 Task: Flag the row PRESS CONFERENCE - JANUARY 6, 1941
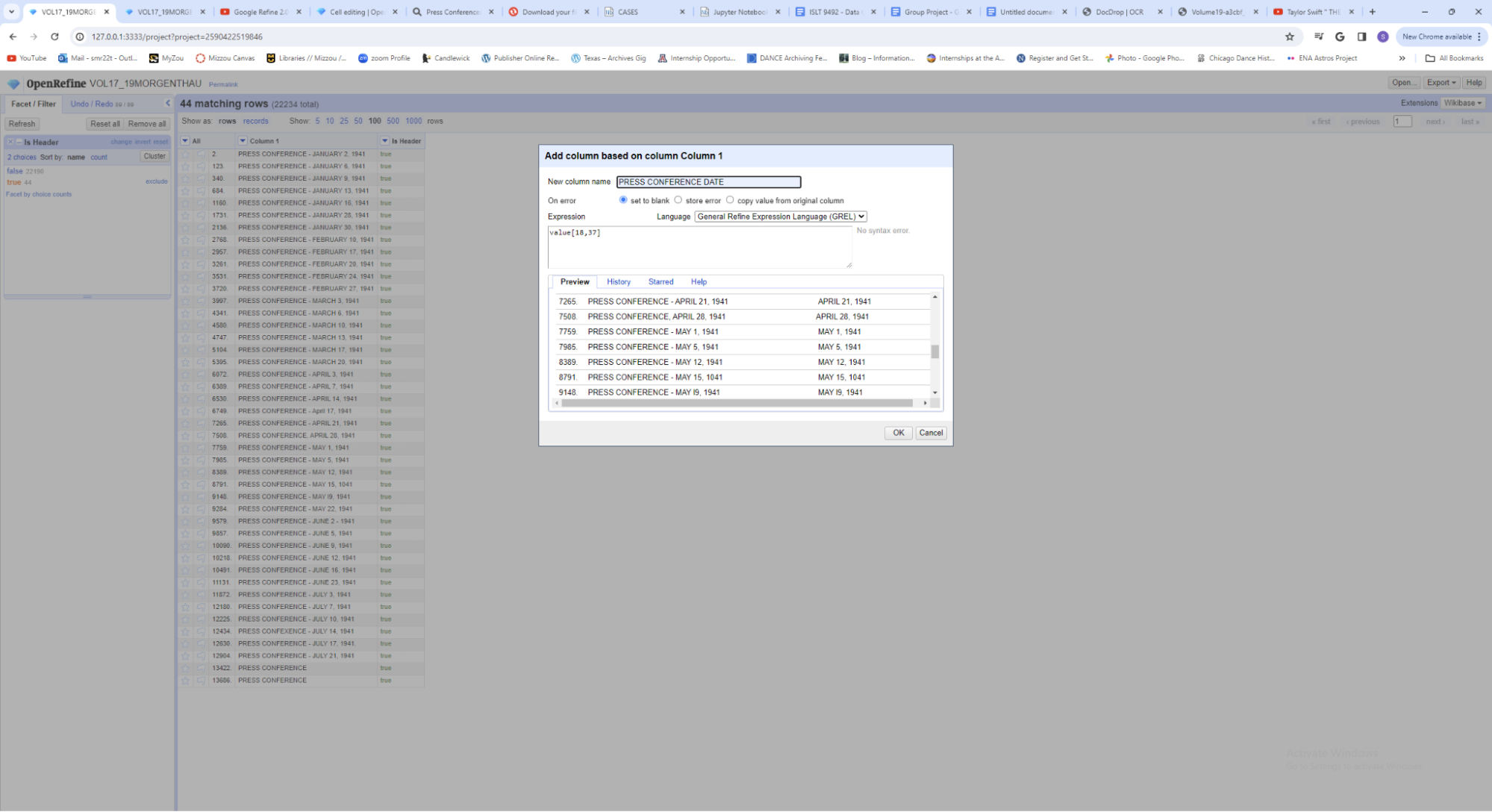click(201, 166)
